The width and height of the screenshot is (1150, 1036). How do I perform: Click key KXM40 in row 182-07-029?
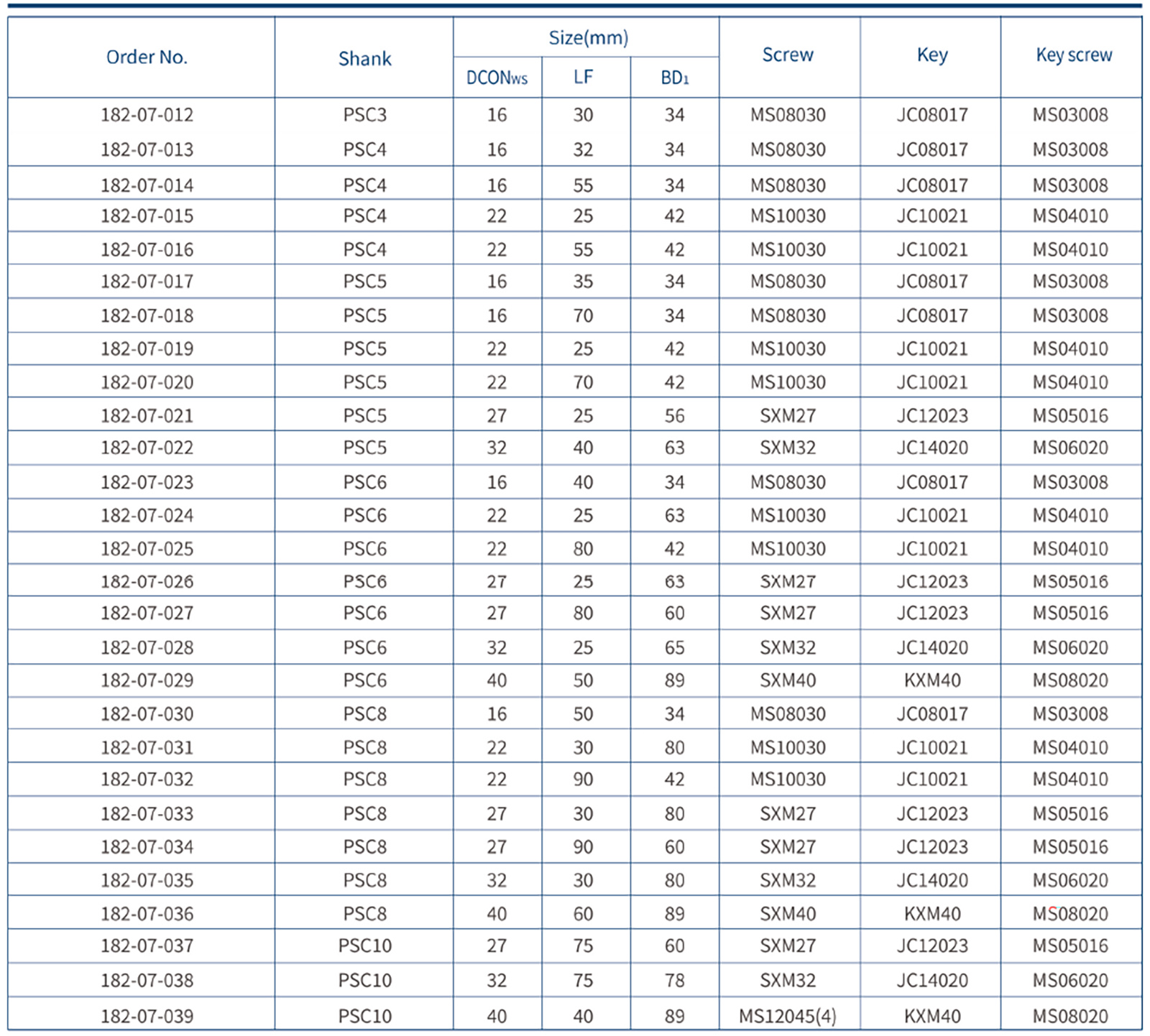(x=932, y=680)
